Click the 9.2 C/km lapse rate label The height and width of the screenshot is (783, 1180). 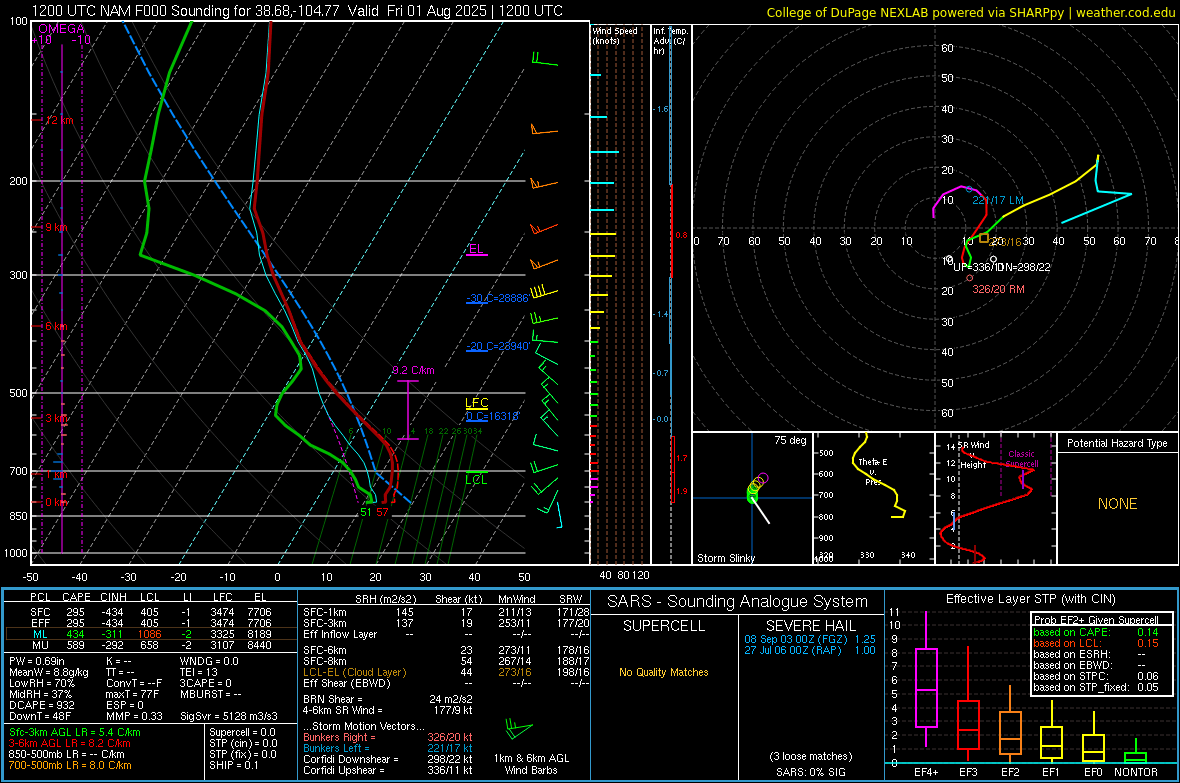pos(413,370)
